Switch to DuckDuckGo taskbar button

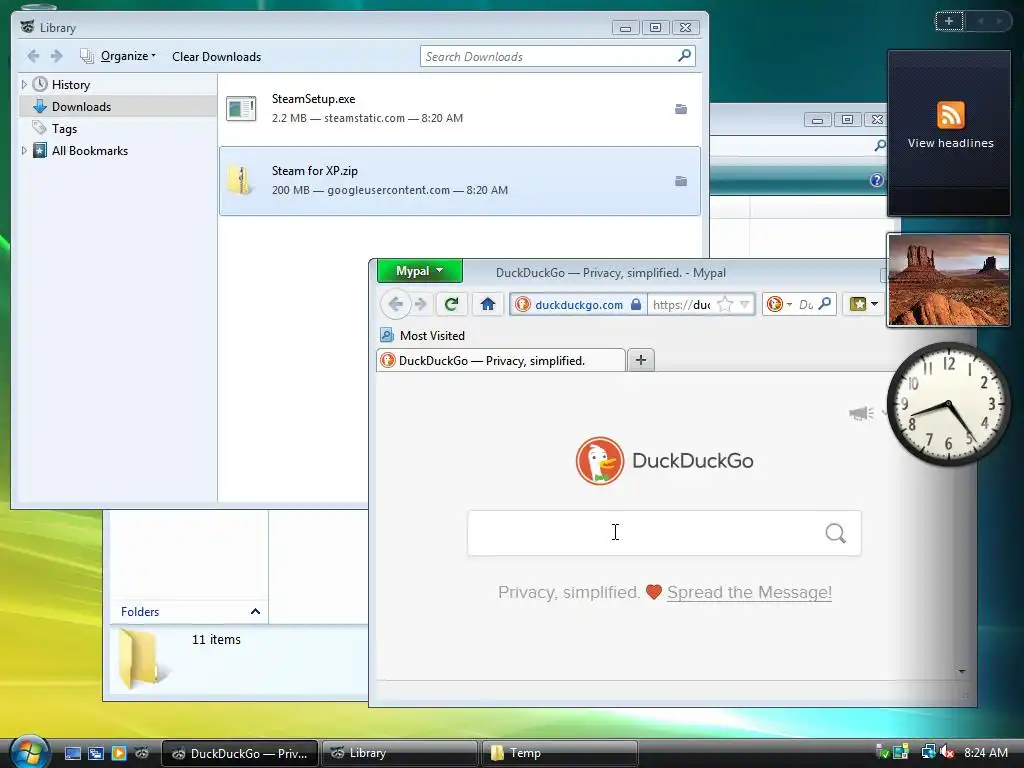click(x=240, y=753)
